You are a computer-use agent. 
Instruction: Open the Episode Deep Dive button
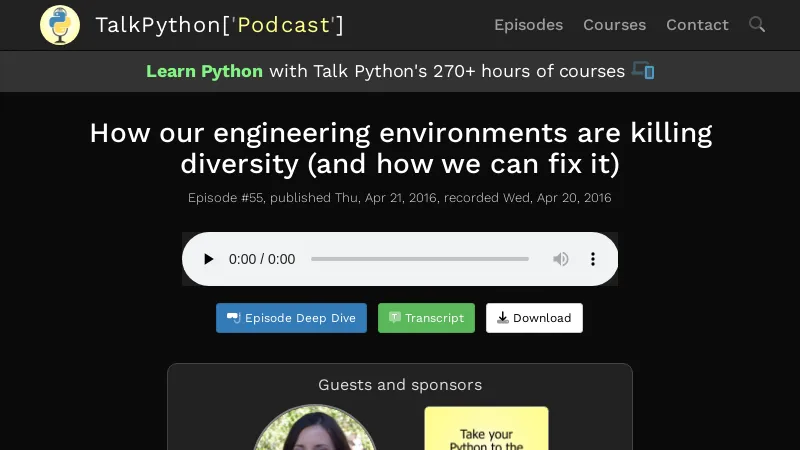(291, 318)
